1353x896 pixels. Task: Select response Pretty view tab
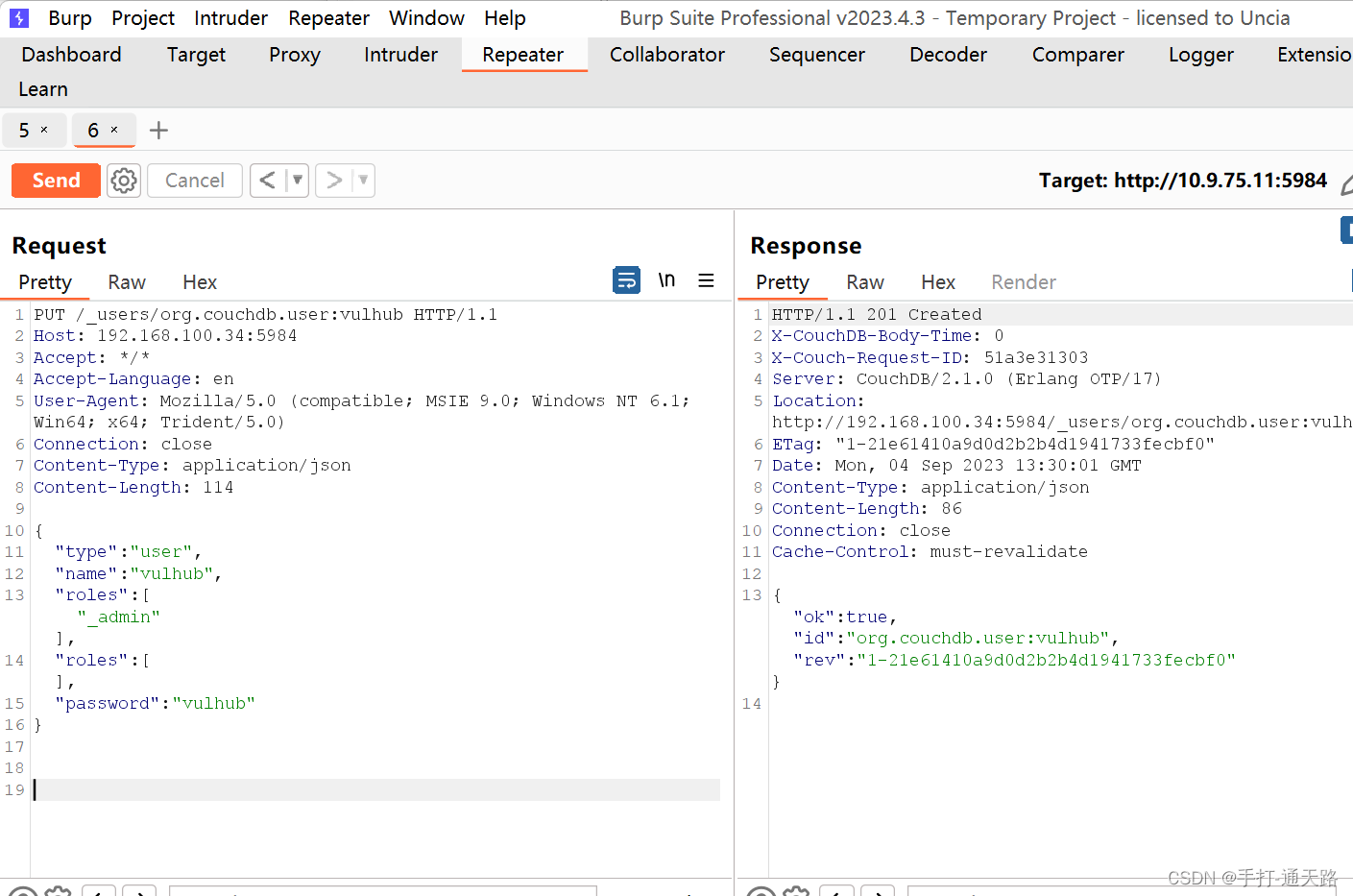[783, 282]
